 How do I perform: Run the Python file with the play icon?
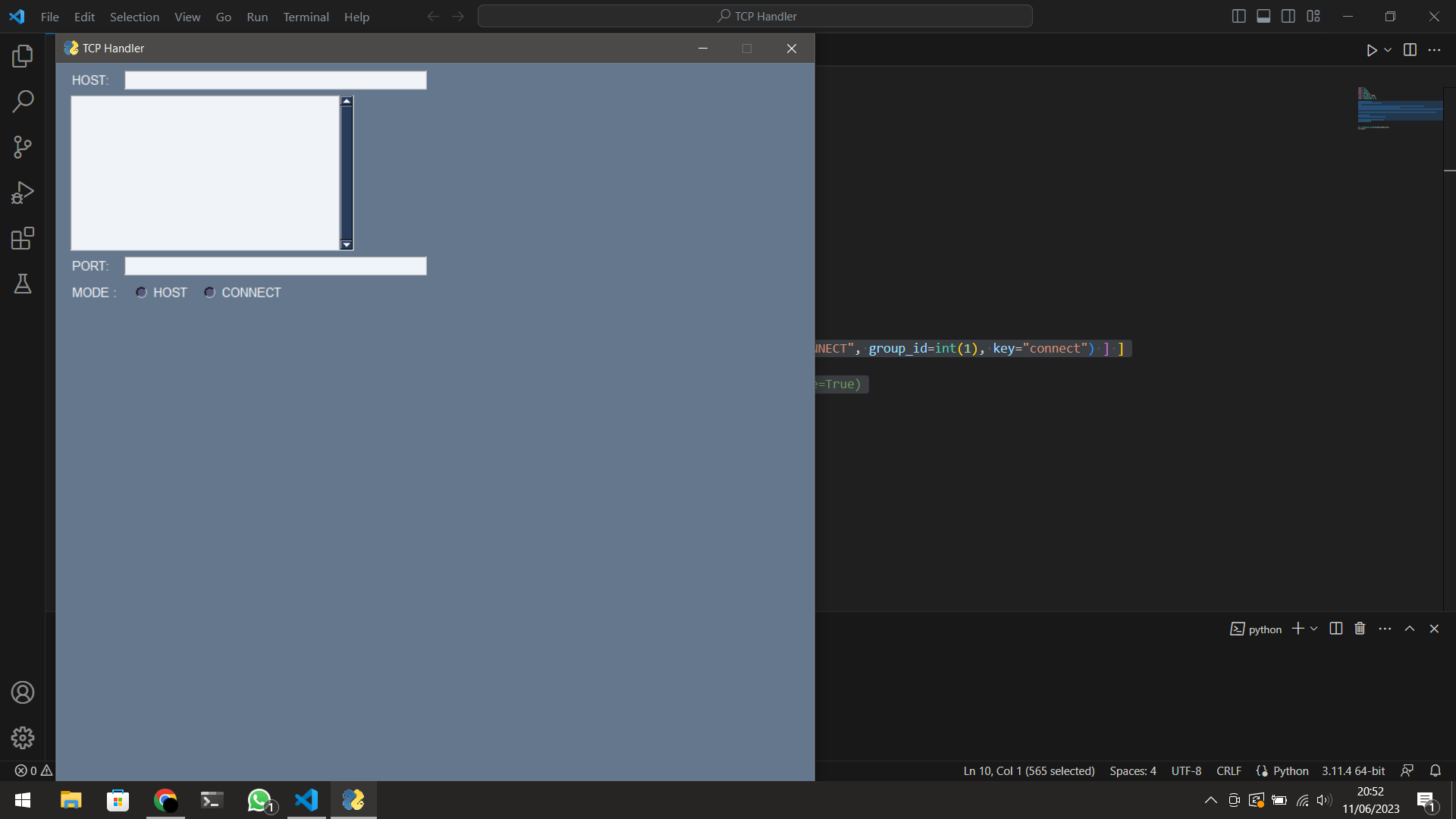point(1370,50)
